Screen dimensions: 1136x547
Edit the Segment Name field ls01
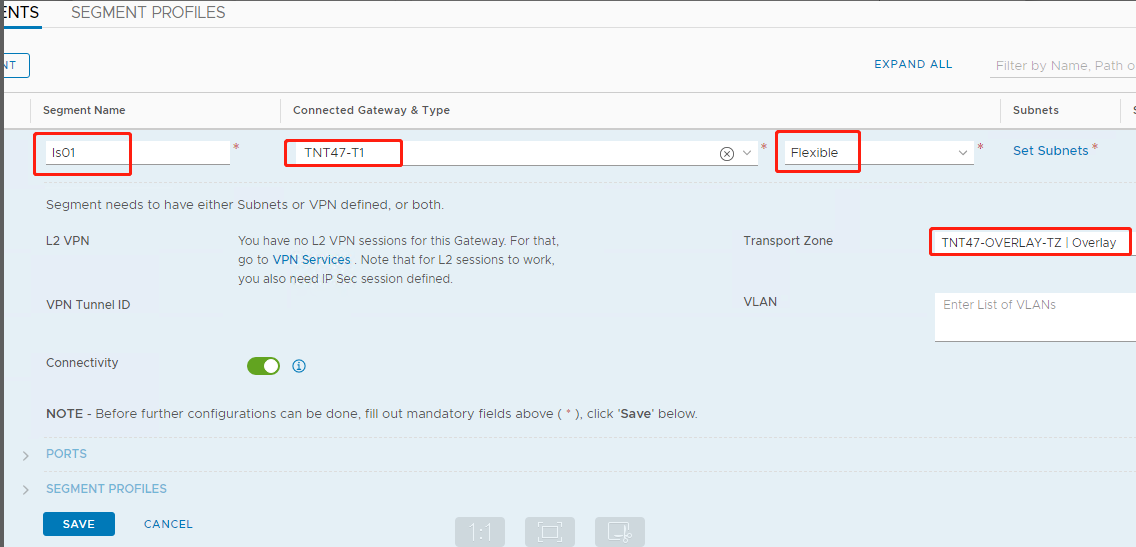pyautogui.click(x=137, y=153)
